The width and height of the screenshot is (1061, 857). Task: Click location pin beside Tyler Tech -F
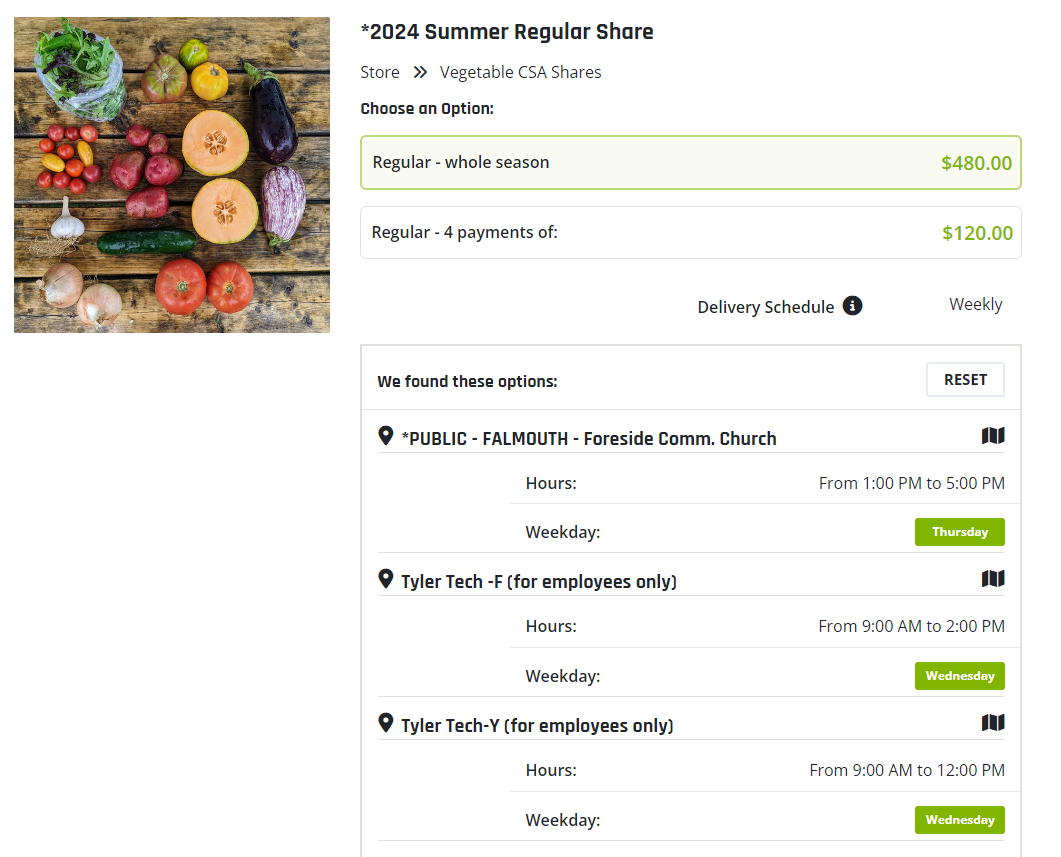[x=386, y=579]
